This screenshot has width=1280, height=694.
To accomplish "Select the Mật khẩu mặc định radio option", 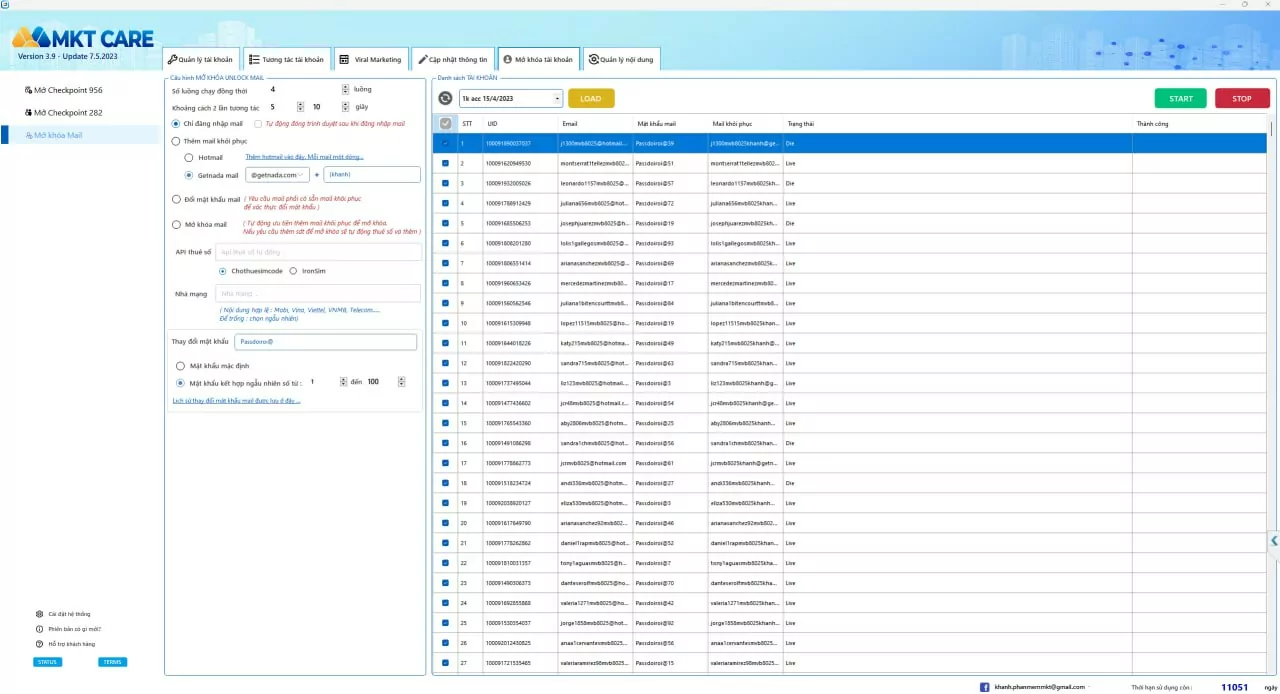I will (180, 366).
